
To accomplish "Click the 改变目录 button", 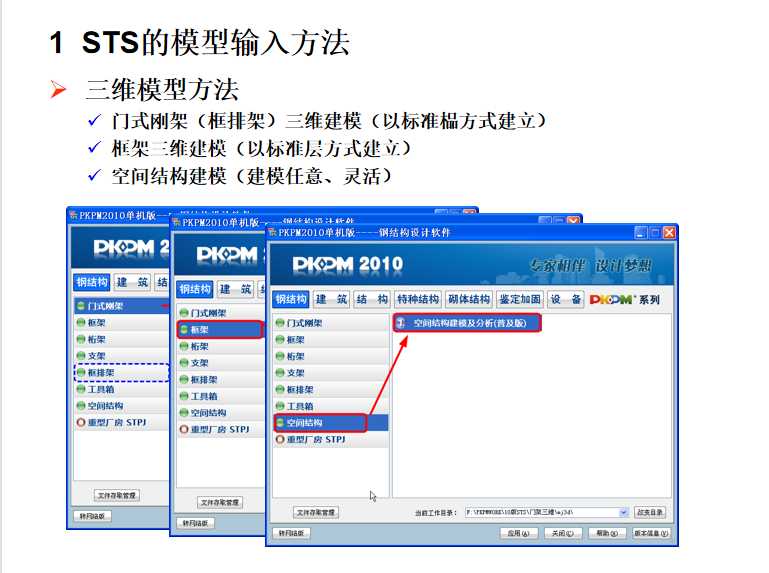I will (650, 512).
